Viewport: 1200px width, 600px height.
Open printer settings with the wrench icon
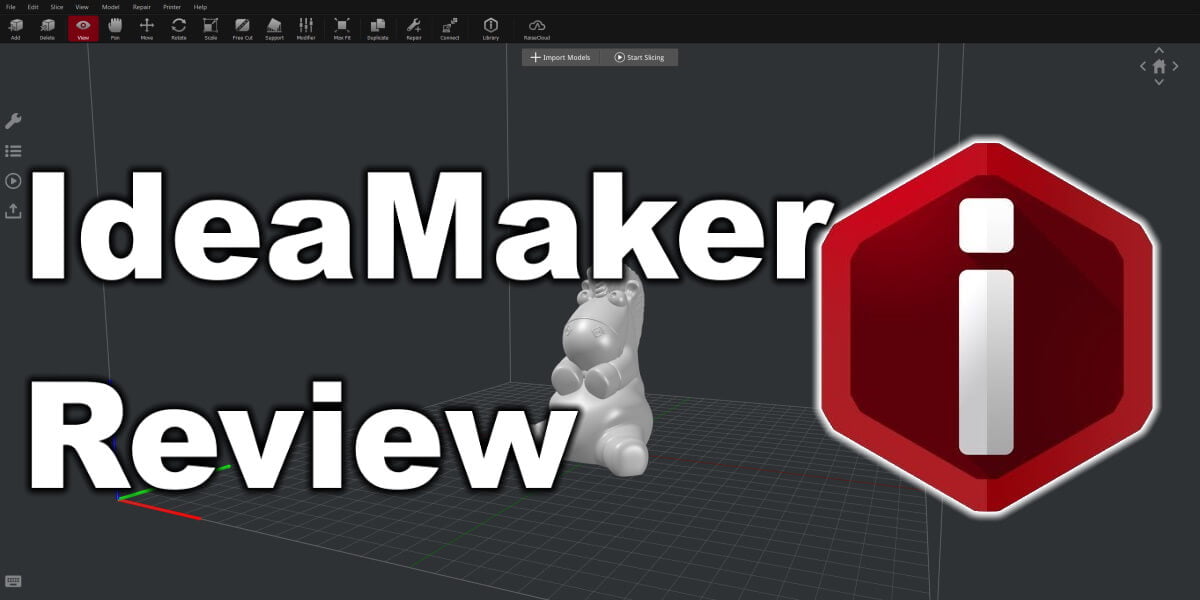point(14,121)
